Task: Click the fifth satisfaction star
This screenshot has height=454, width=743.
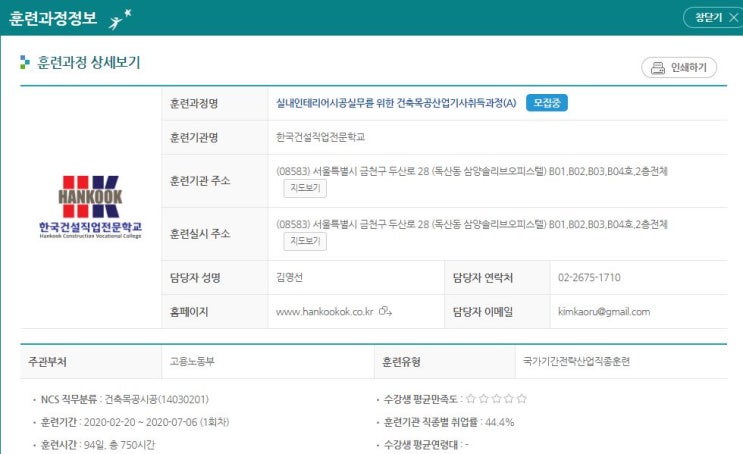Action: coord(522,399)
